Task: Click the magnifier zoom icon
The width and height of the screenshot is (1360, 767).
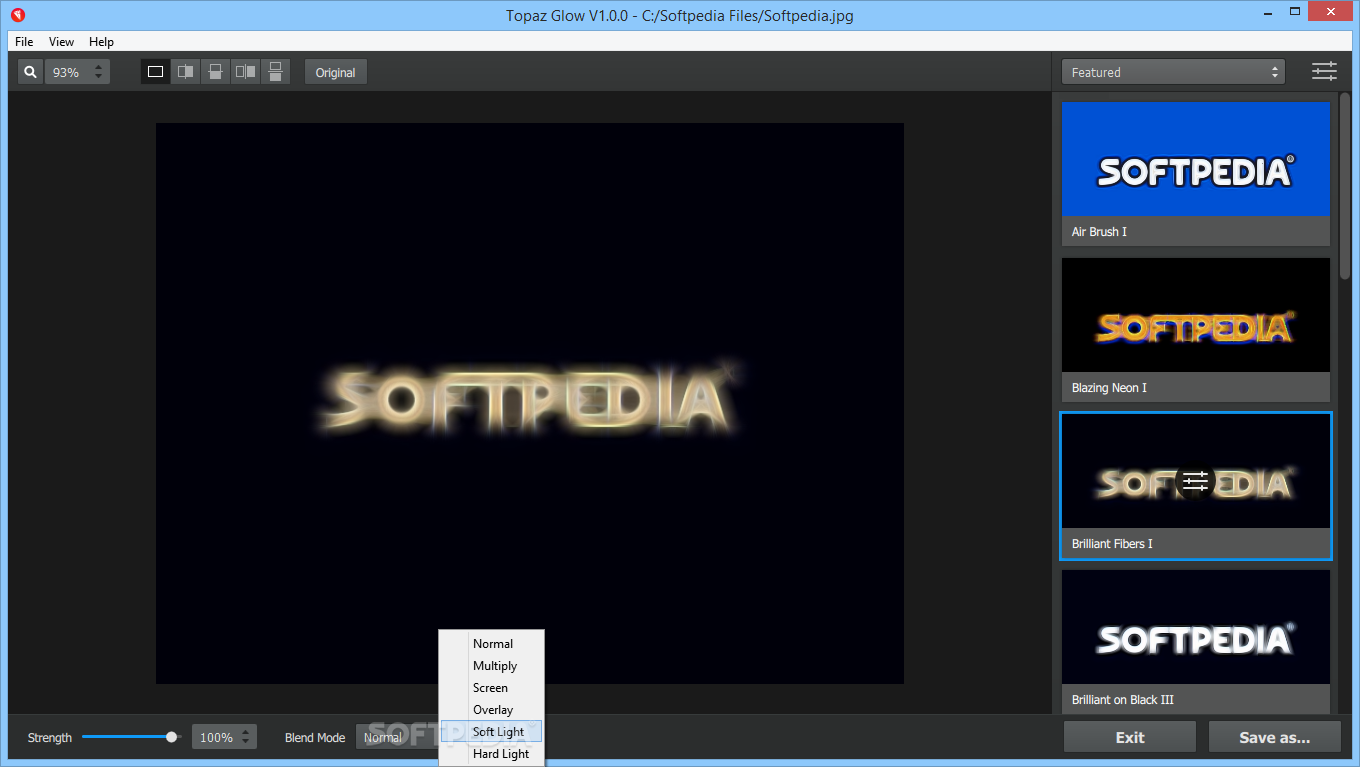Action: [x=30, y=72]
